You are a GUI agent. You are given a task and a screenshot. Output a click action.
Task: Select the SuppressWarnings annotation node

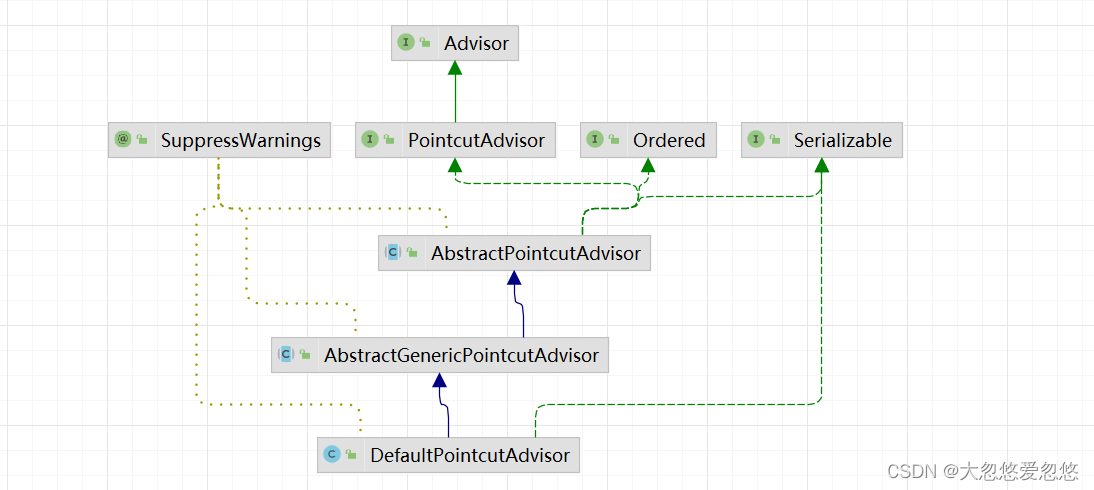(219, 140)
